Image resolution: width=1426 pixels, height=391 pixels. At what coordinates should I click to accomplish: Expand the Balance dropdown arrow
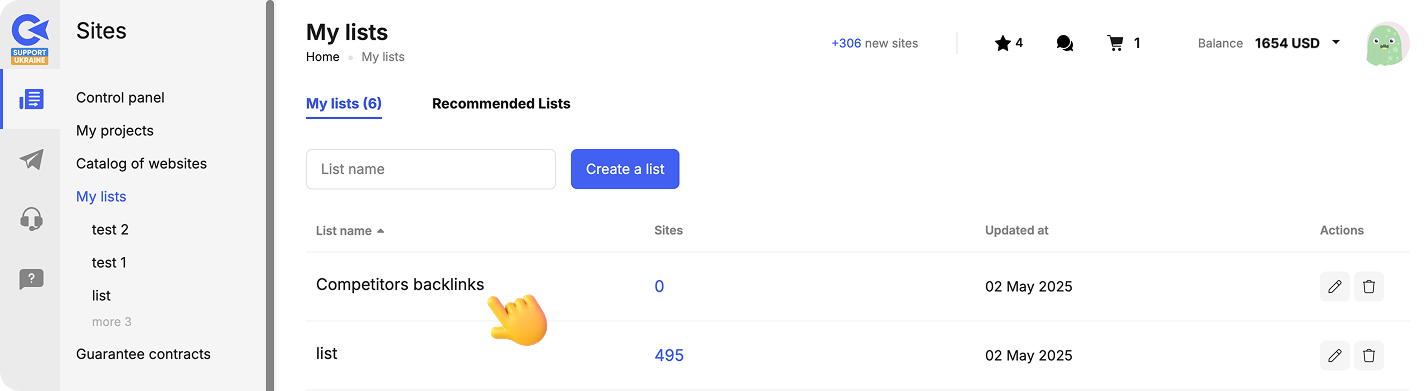[x=1336, y=43]
